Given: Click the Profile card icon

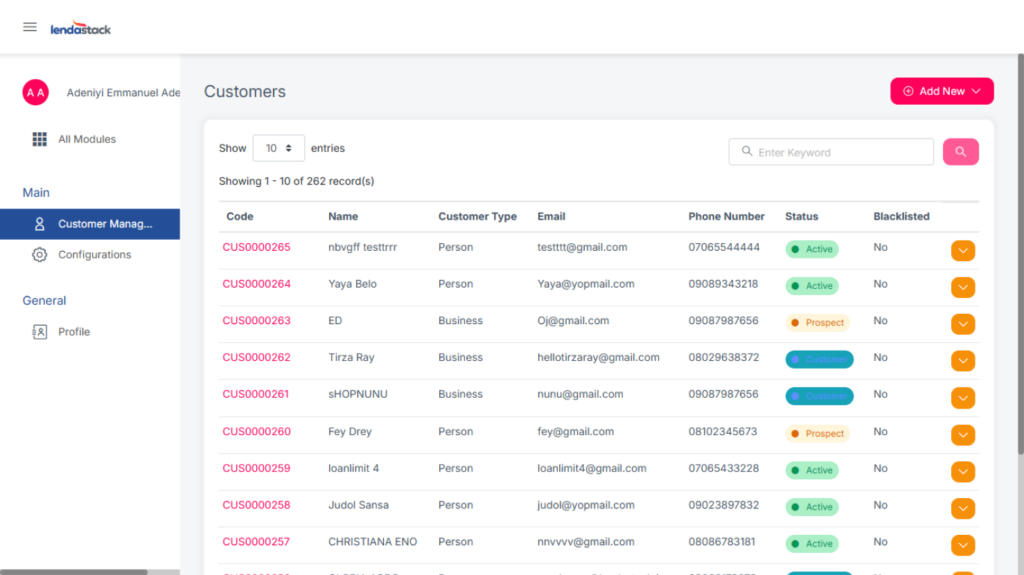Looking at the screenshot, I should [x=40, y=332].
